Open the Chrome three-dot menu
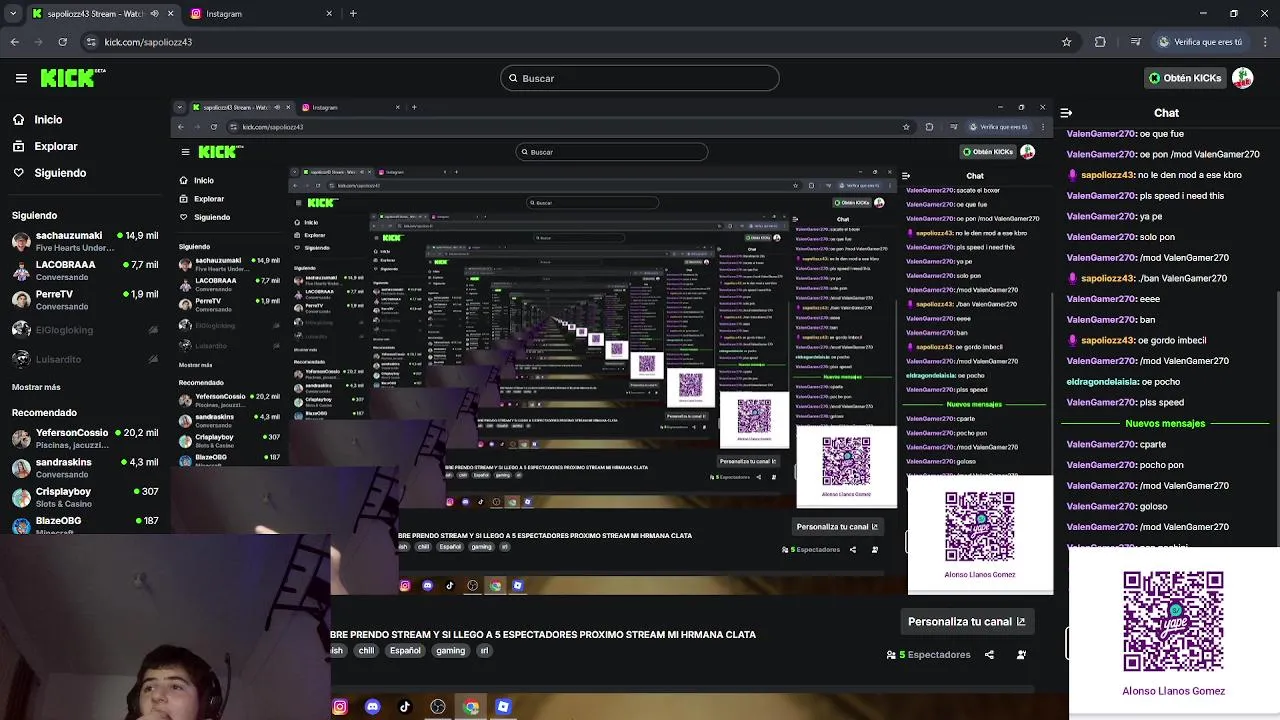Screen dimensions: 1280x720 [x=1263, y=42]
